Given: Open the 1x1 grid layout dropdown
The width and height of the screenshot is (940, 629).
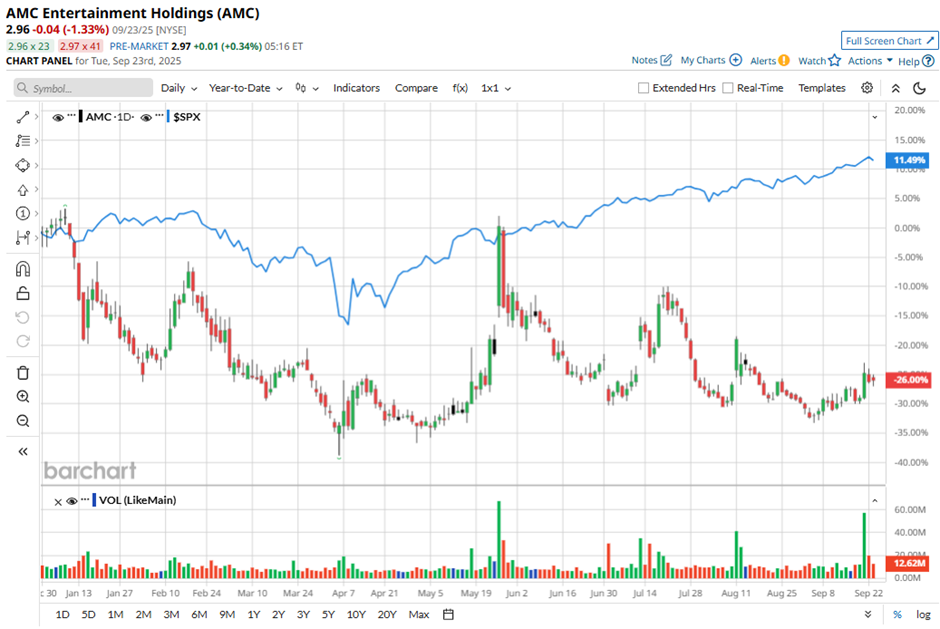Looking at the screenshot, I should 496,88.
